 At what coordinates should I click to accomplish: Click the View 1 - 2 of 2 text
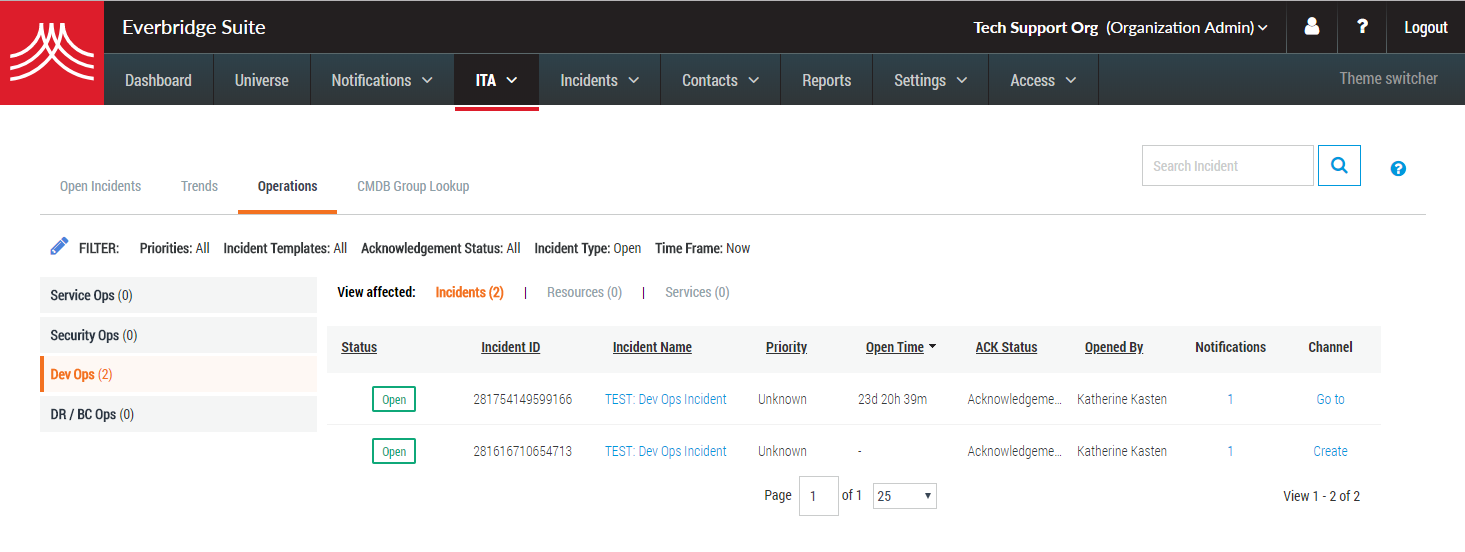tap(1321, 496)
